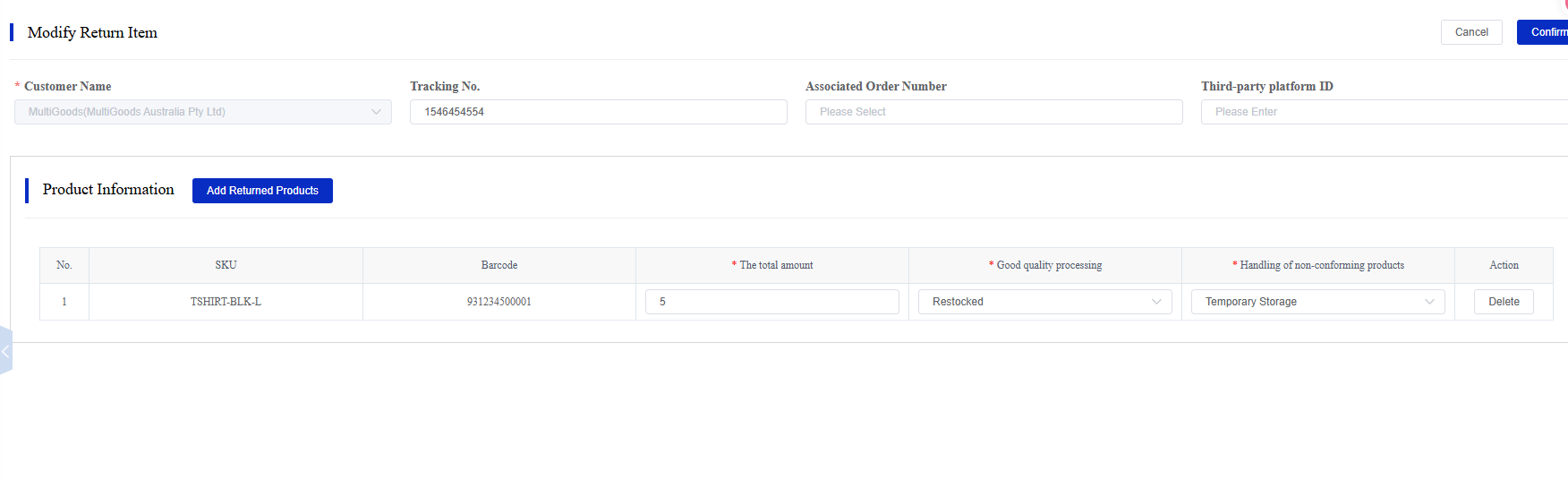Click row number 1 cell
The height and width of the screenshot is (480, 1568).
pyautogui.click(x=64, y=302)
